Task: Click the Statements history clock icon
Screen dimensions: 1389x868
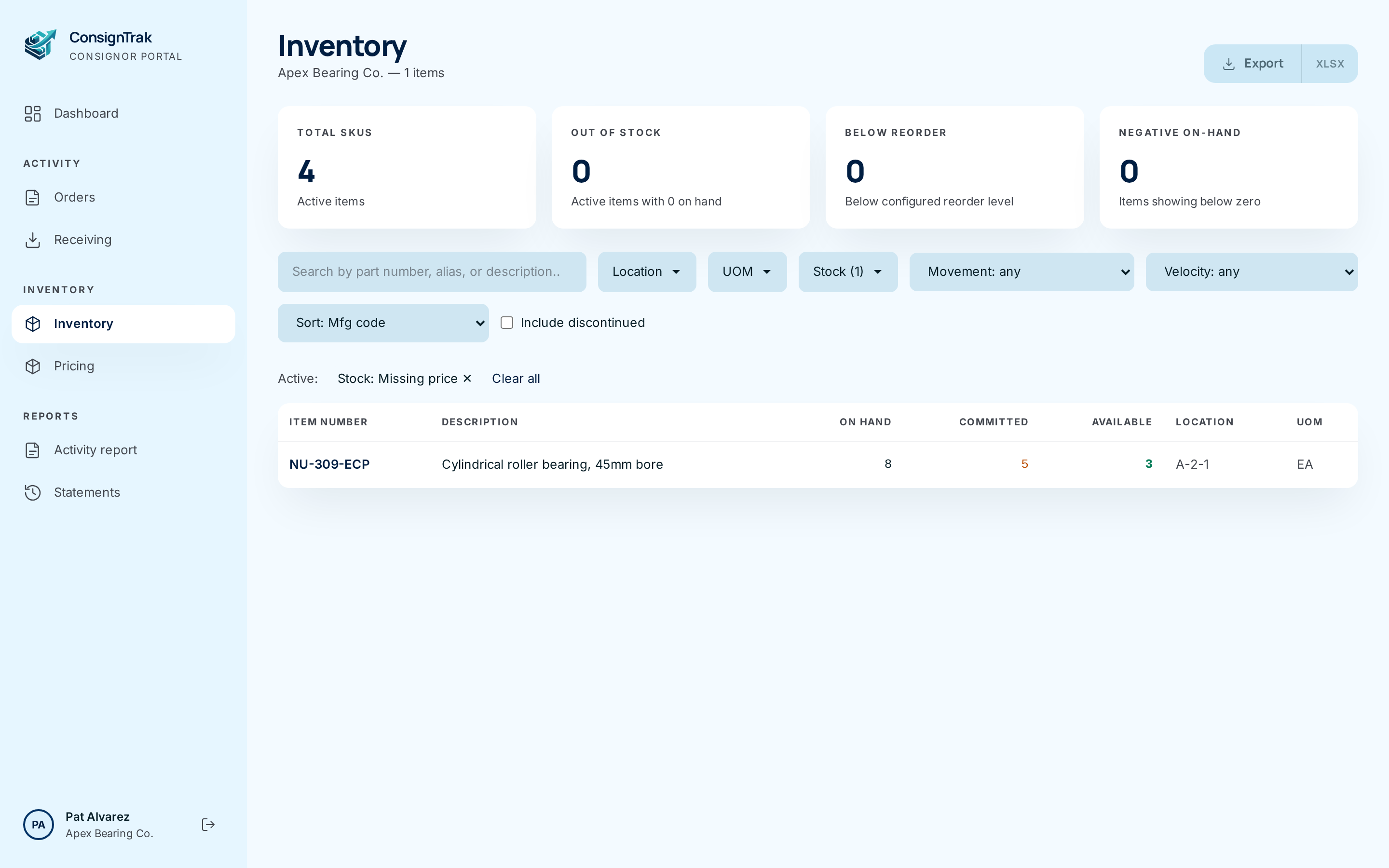Action: tap(33, 492)
